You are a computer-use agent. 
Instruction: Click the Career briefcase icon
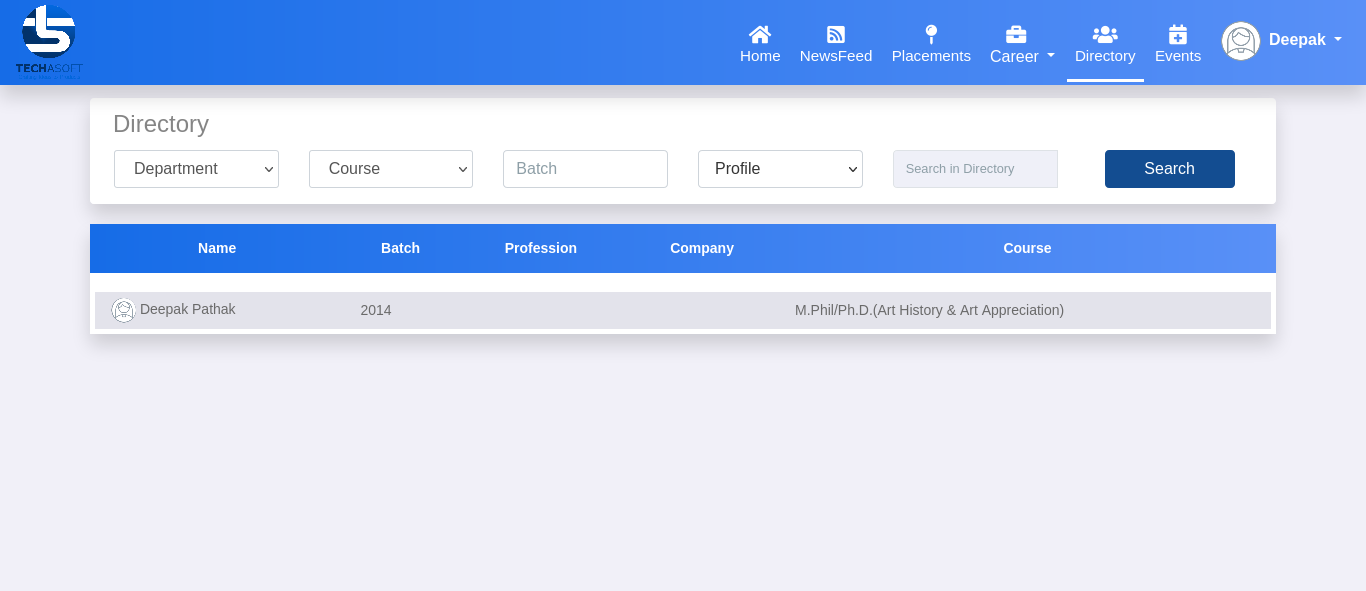[1016, 34]
